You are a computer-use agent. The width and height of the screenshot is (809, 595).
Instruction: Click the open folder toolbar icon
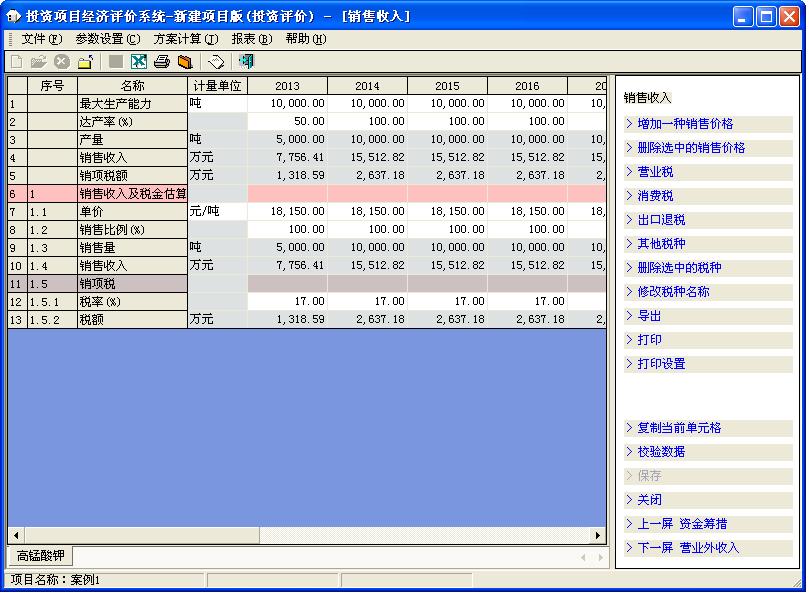click(39, 62)
